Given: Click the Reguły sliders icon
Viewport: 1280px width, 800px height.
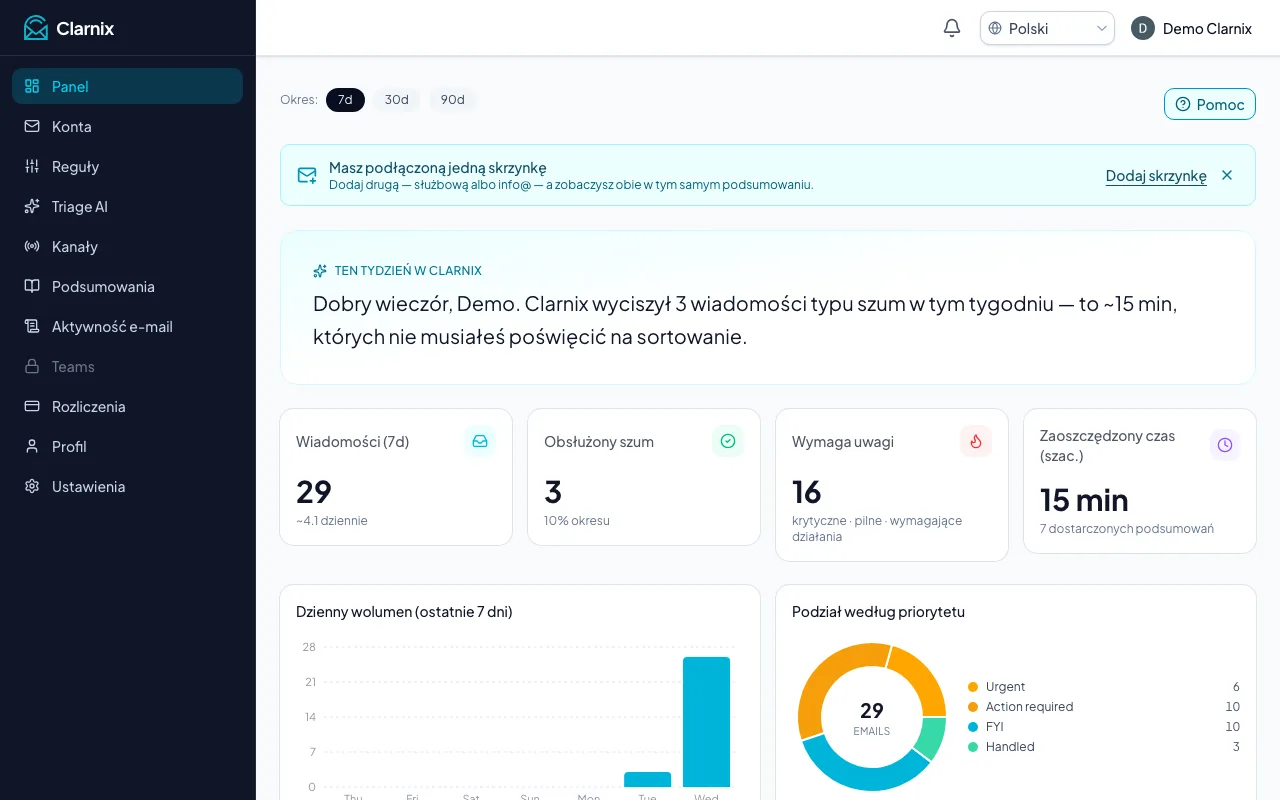Looking at the screenshot, I should [x=32, y=166].
